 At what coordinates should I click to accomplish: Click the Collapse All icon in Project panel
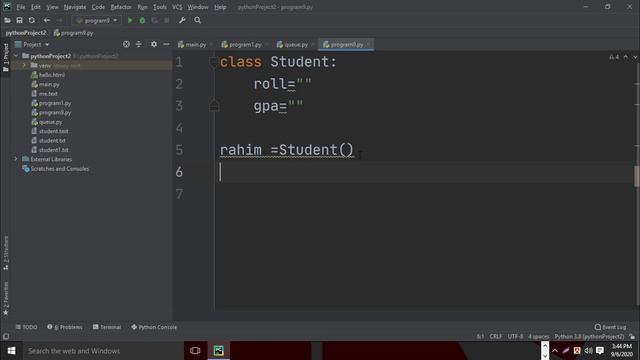139,44
